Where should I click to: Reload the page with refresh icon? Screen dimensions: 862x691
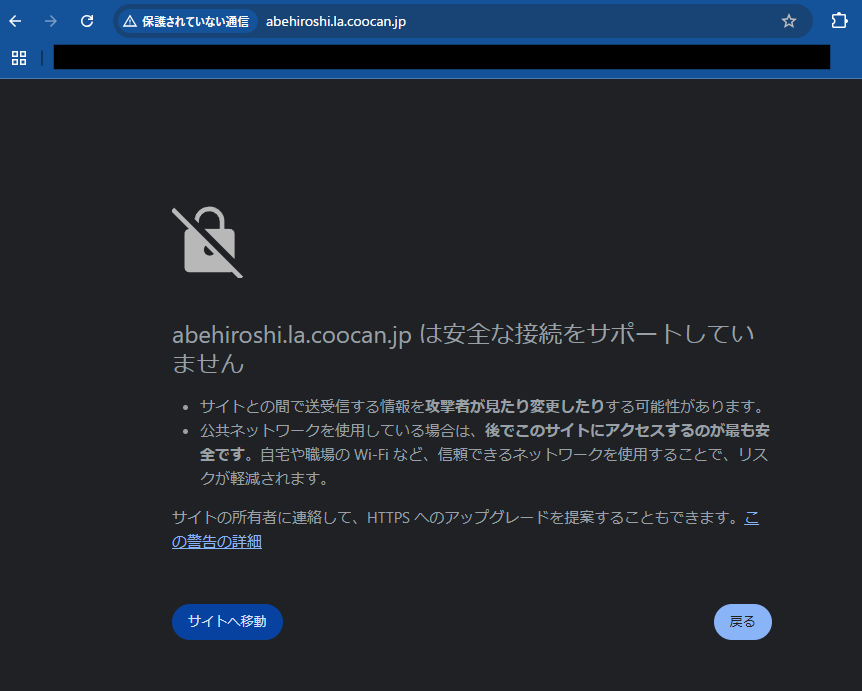click(x=87, y=21)
